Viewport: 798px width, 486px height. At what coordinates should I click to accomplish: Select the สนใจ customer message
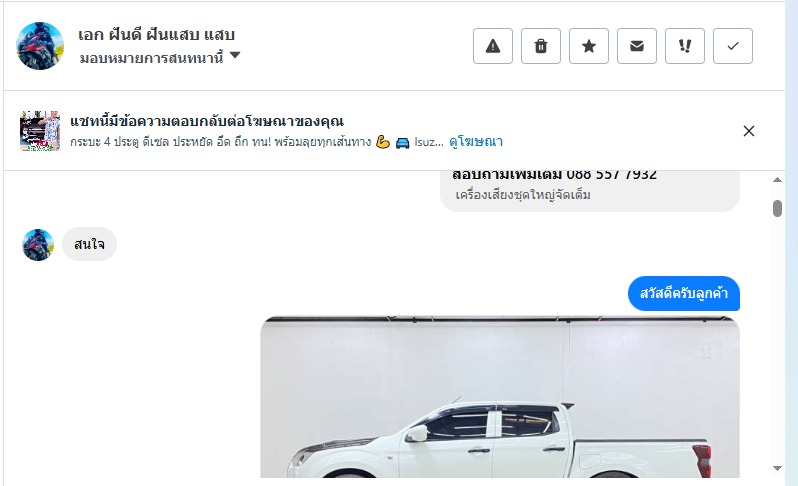click(90, 244)
